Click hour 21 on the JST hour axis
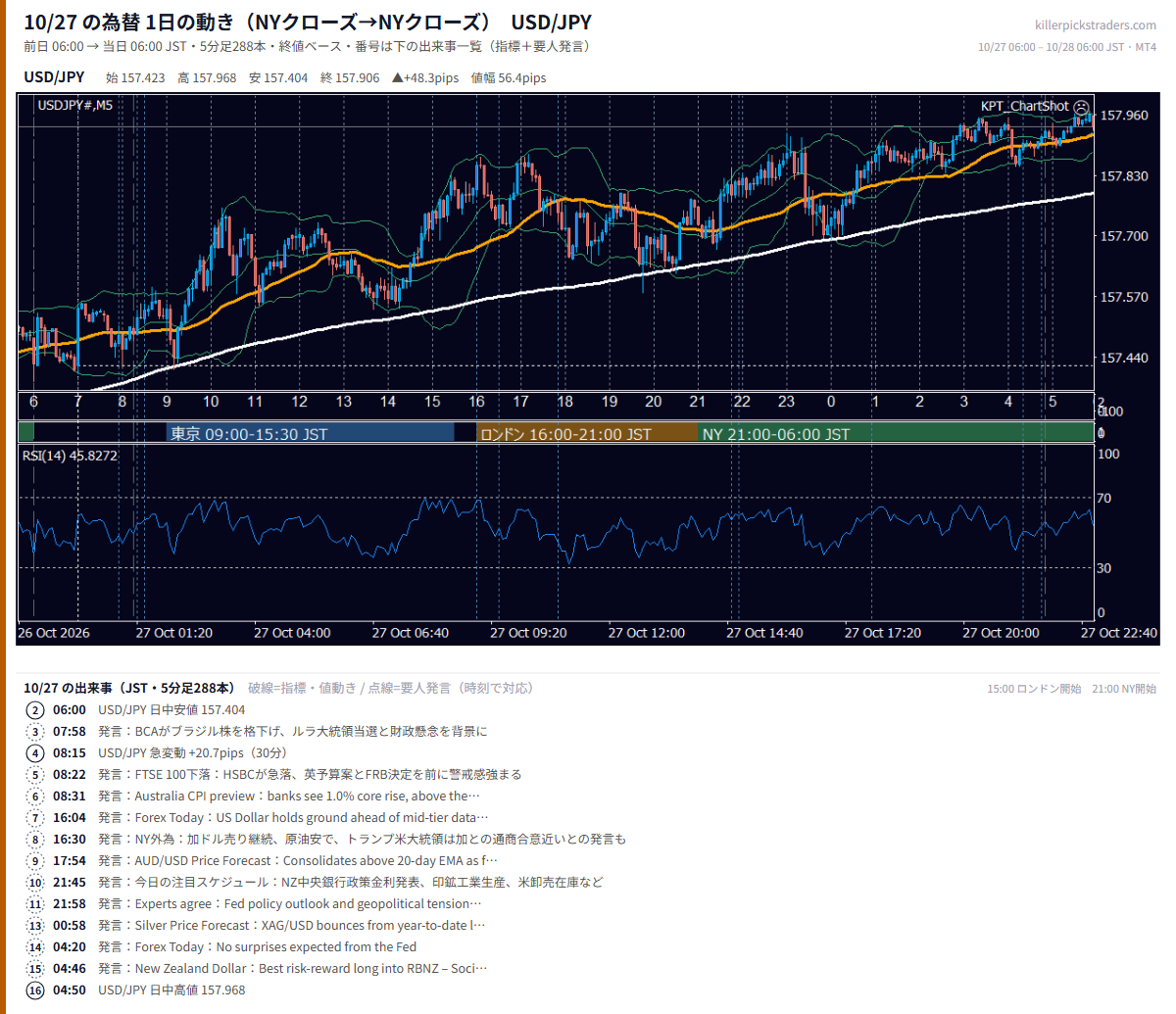 [x=698, y=402]
